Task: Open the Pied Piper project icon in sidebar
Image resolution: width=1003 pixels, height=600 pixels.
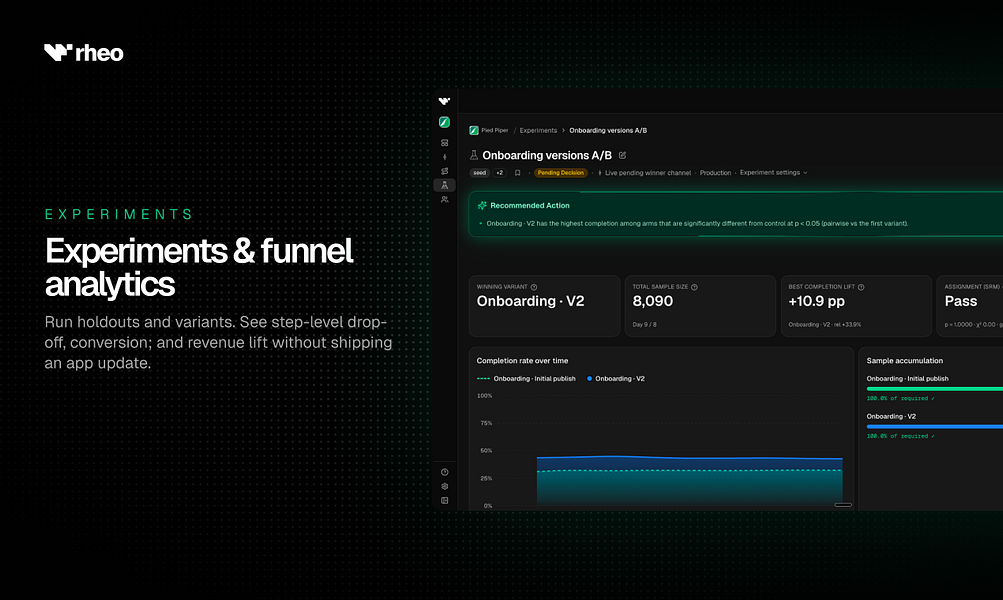Action: pos(445,122)
